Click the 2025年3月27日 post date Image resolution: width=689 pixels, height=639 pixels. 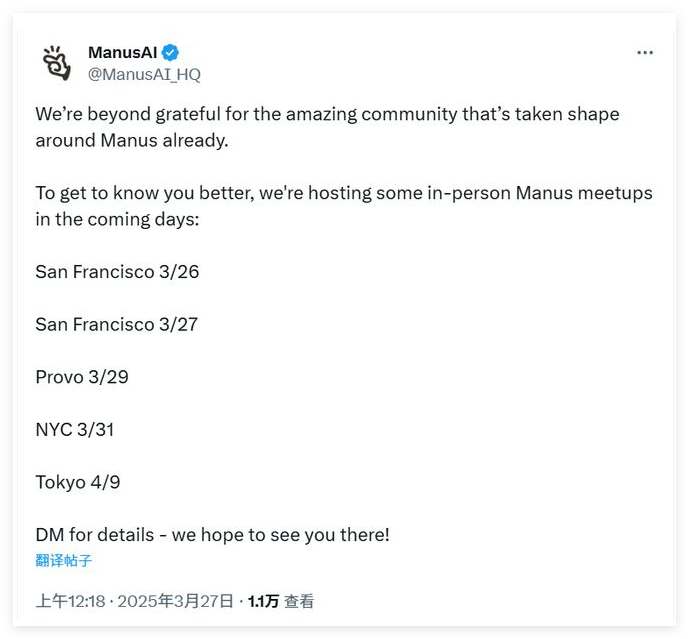(x=175, y=601)
